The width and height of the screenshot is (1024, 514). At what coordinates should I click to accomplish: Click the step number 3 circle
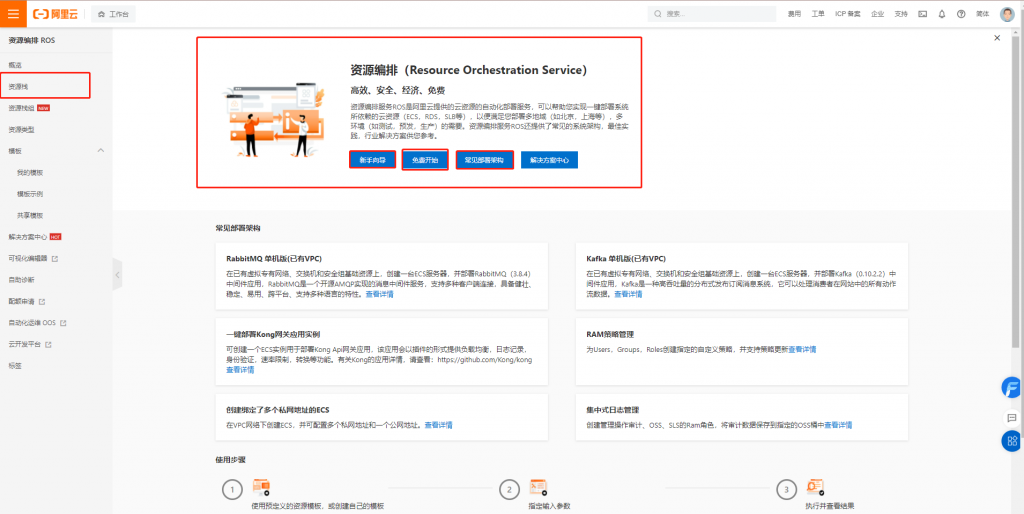point(786,490)
